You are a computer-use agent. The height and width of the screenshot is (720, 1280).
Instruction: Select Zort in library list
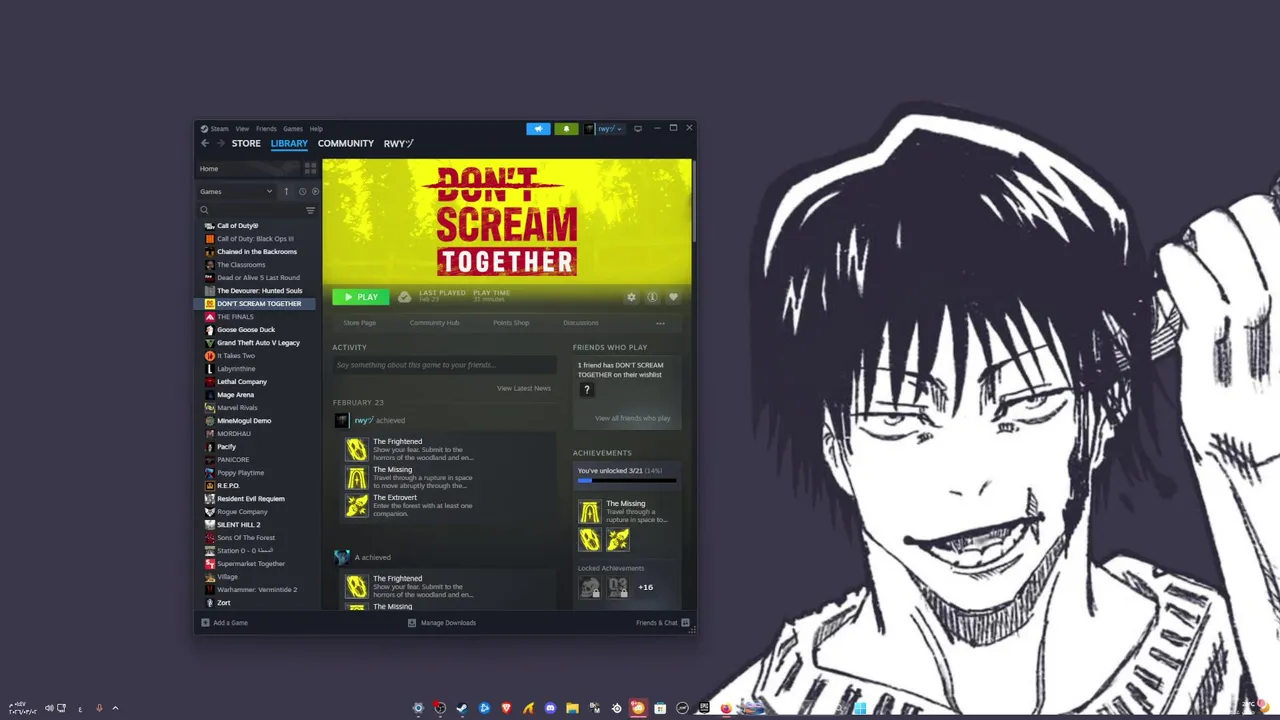pos(224,603)
